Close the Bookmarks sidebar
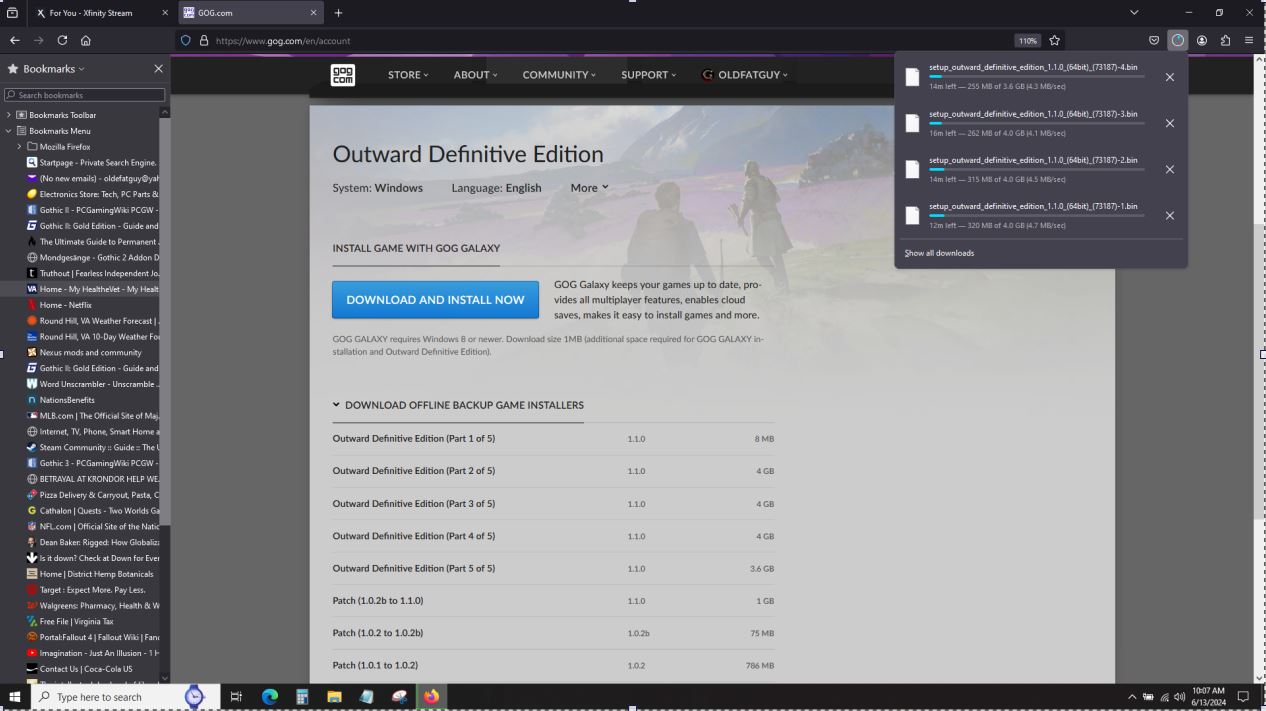The width and height of the screenshot is (1266, 711). (158, 69)
